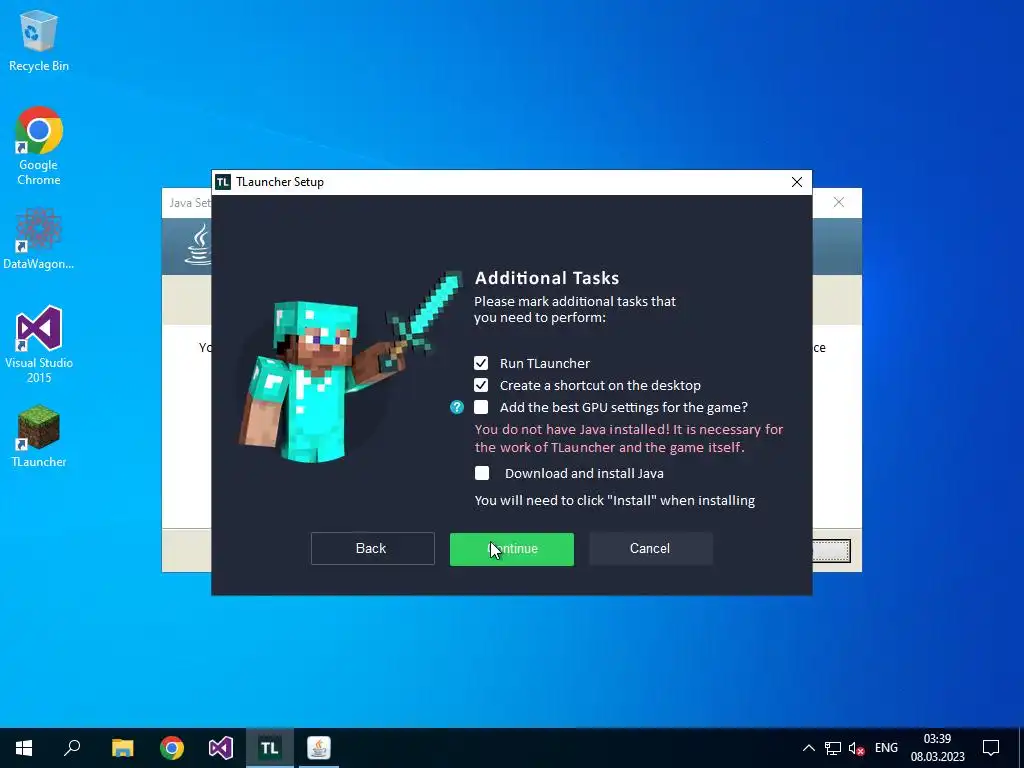Show hidden system tray icons
Screen dimensions: 1024x768
tap(808, 748)
